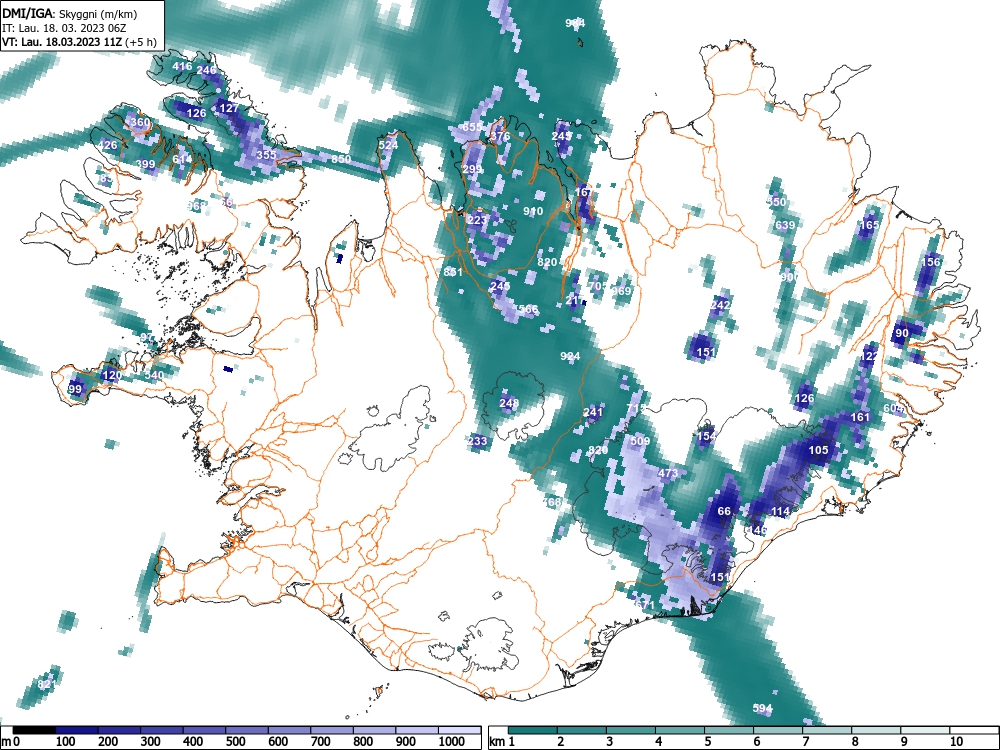
Task: Click the 248 visibility value
Action: click(x=509, y=403)
